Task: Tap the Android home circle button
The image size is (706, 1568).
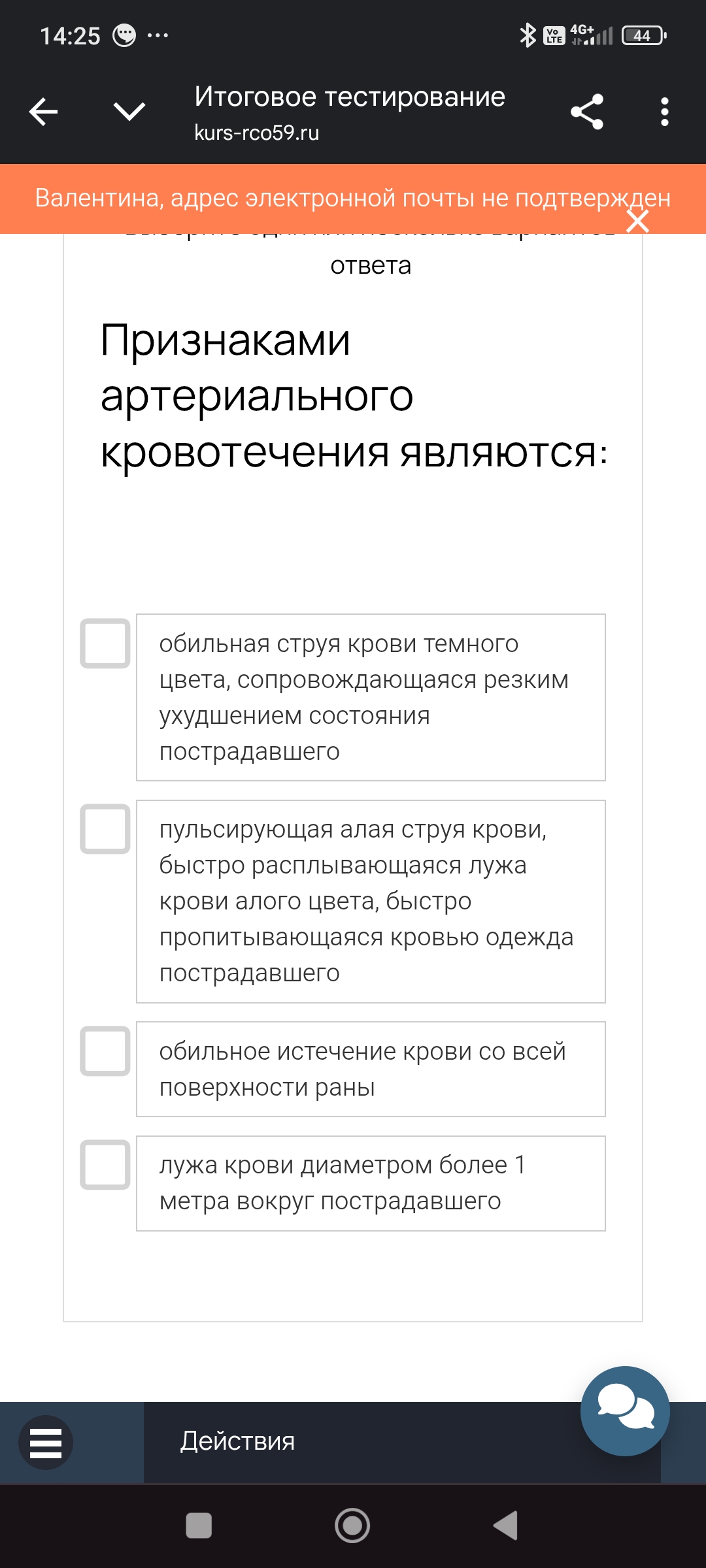Action: (x=352, y=1526)
